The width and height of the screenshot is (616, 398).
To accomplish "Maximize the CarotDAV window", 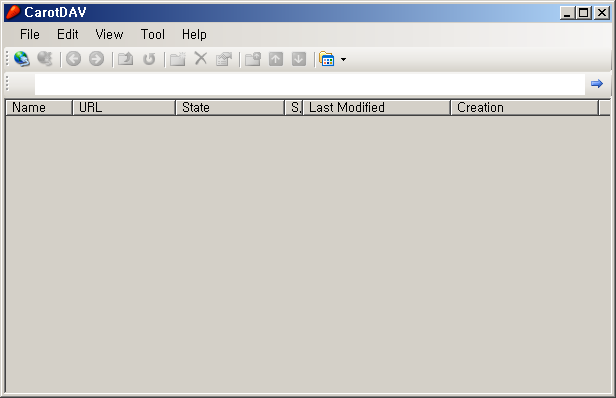I will click(584, 13).
